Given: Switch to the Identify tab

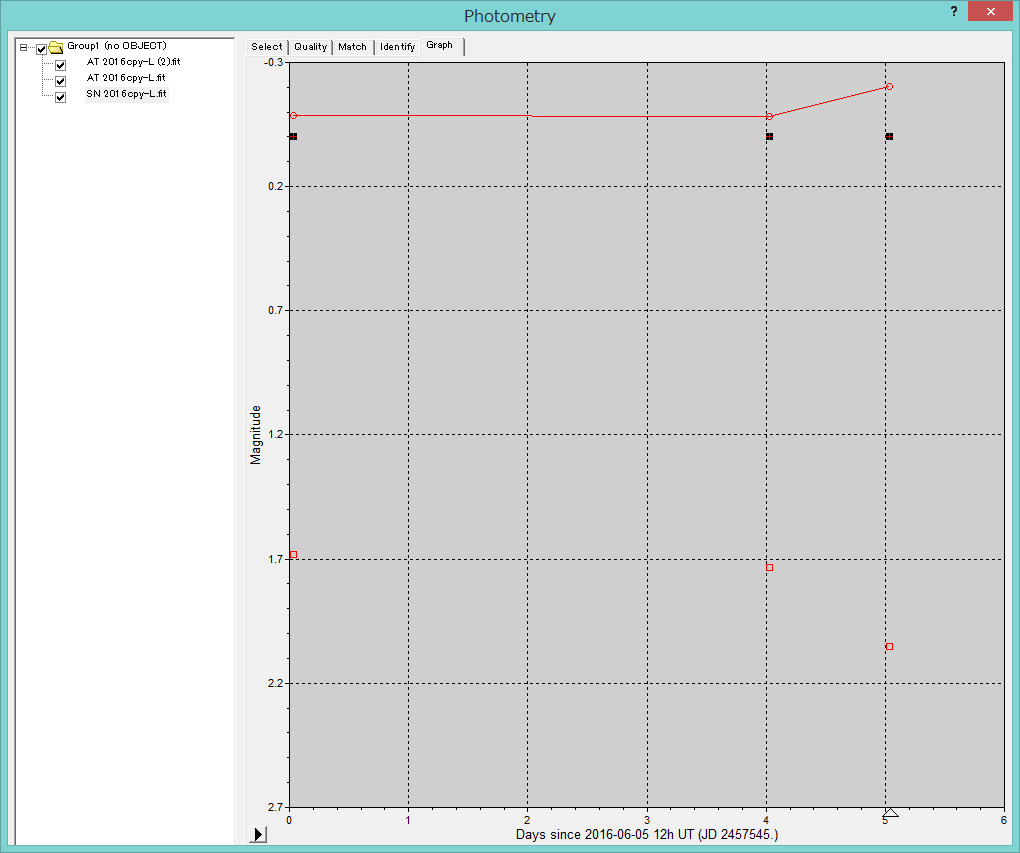Looking at the screenshot, I should (397, 47).
